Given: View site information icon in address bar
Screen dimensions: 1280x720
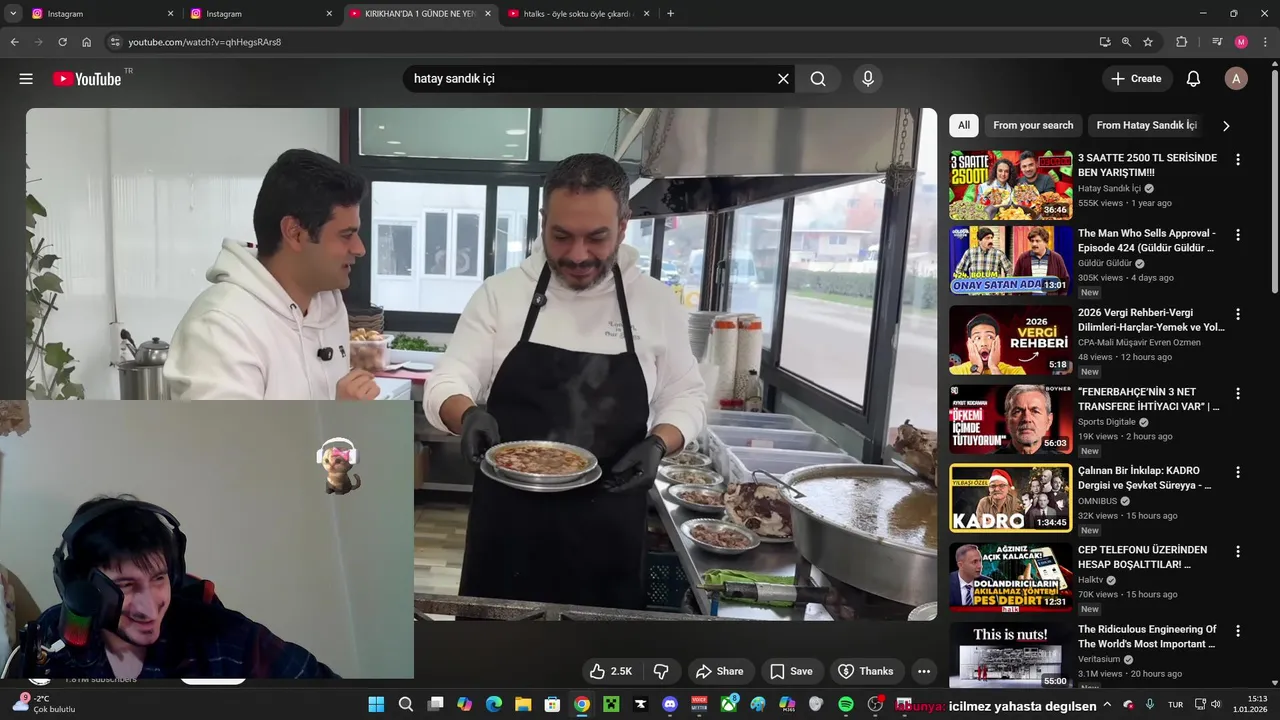Looking at the screenshot, I should click(115, 42).
